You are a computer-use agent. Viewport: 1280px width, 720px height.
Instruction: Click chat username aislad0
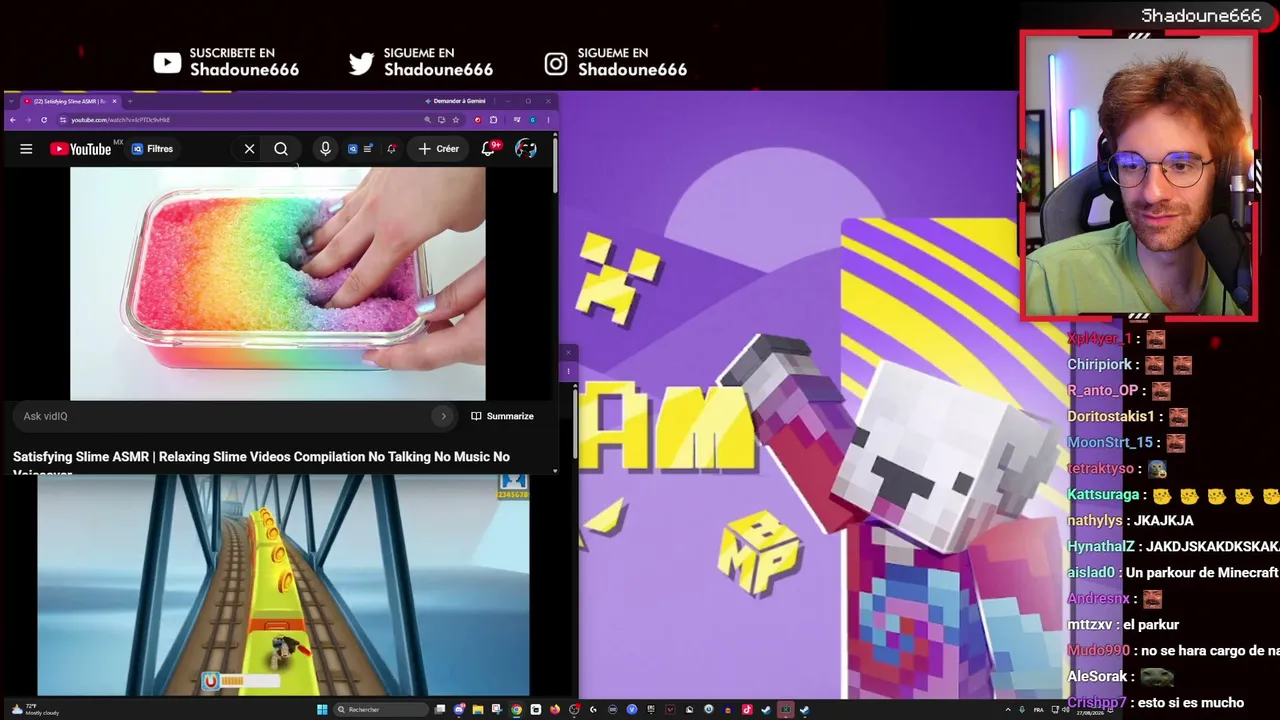(x=1091, y=573)
